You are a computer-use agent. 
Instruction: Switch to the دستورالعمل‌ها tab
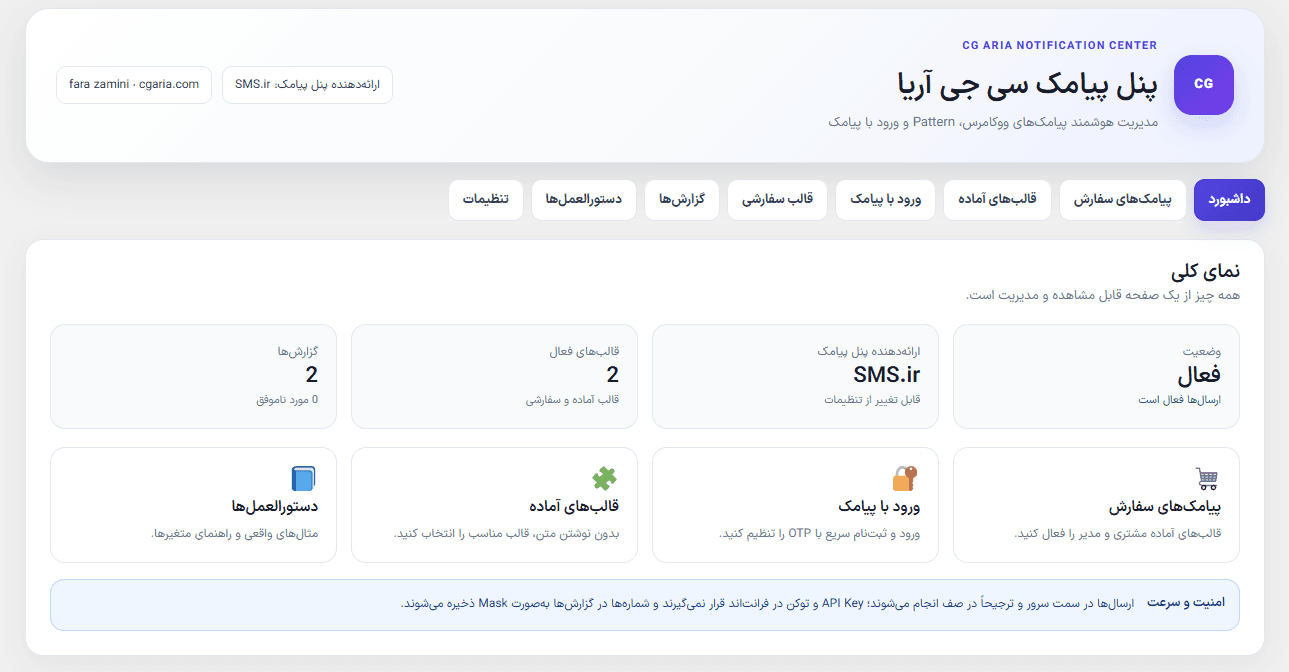pyautogui.click(x=584, y=200)
